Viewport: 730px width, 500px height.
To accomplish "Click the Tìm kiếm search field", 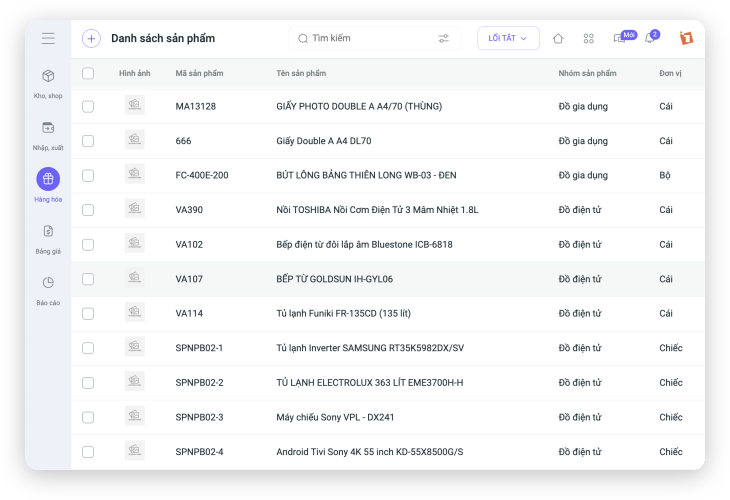I will pyautogui.click(x=365, y=39).
